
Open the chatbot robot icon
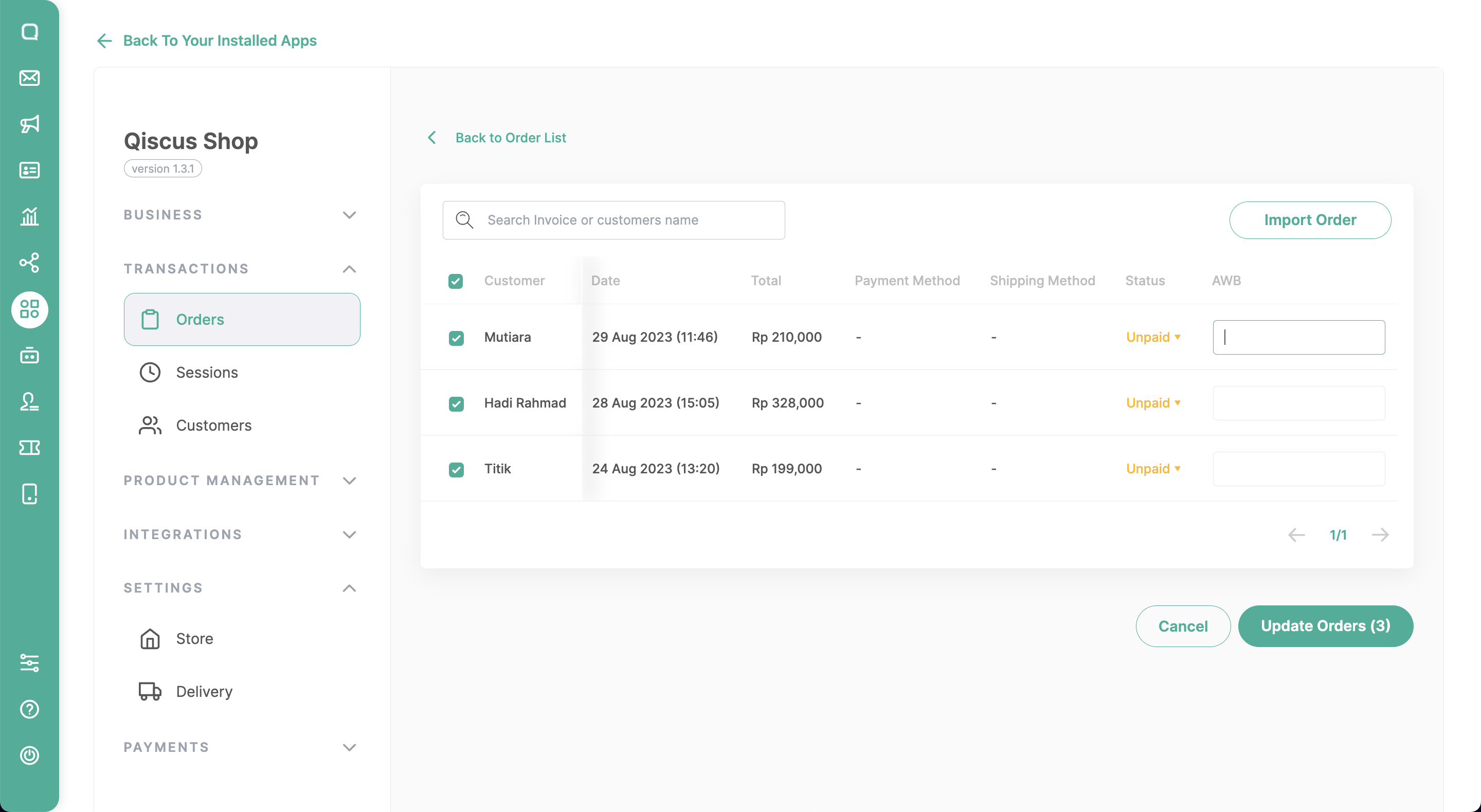(x=29, y=355)
